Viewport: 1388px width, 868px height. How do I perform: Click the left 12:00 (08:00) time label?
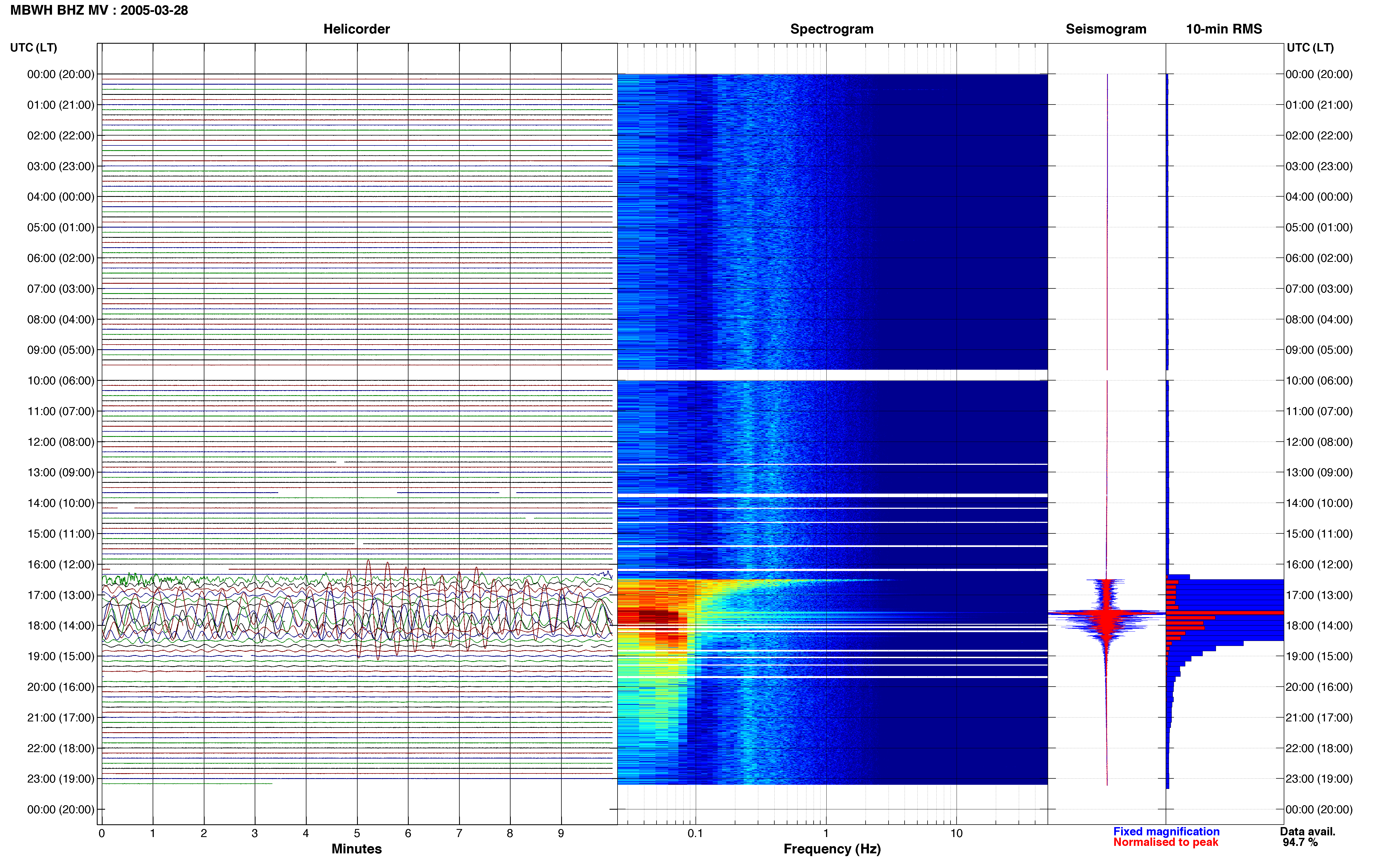61,442
